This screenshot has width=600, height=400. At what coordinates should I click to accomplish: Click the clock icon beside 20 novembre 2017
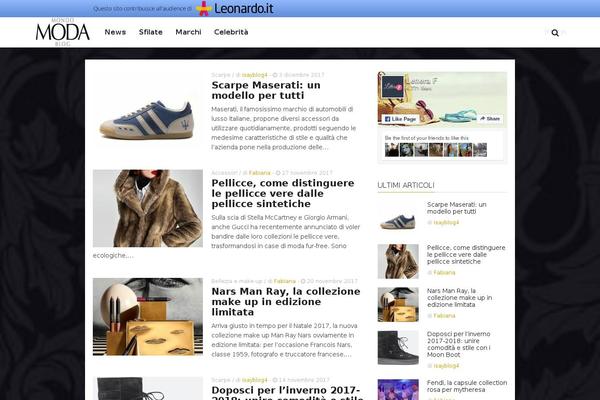point(303,281)
